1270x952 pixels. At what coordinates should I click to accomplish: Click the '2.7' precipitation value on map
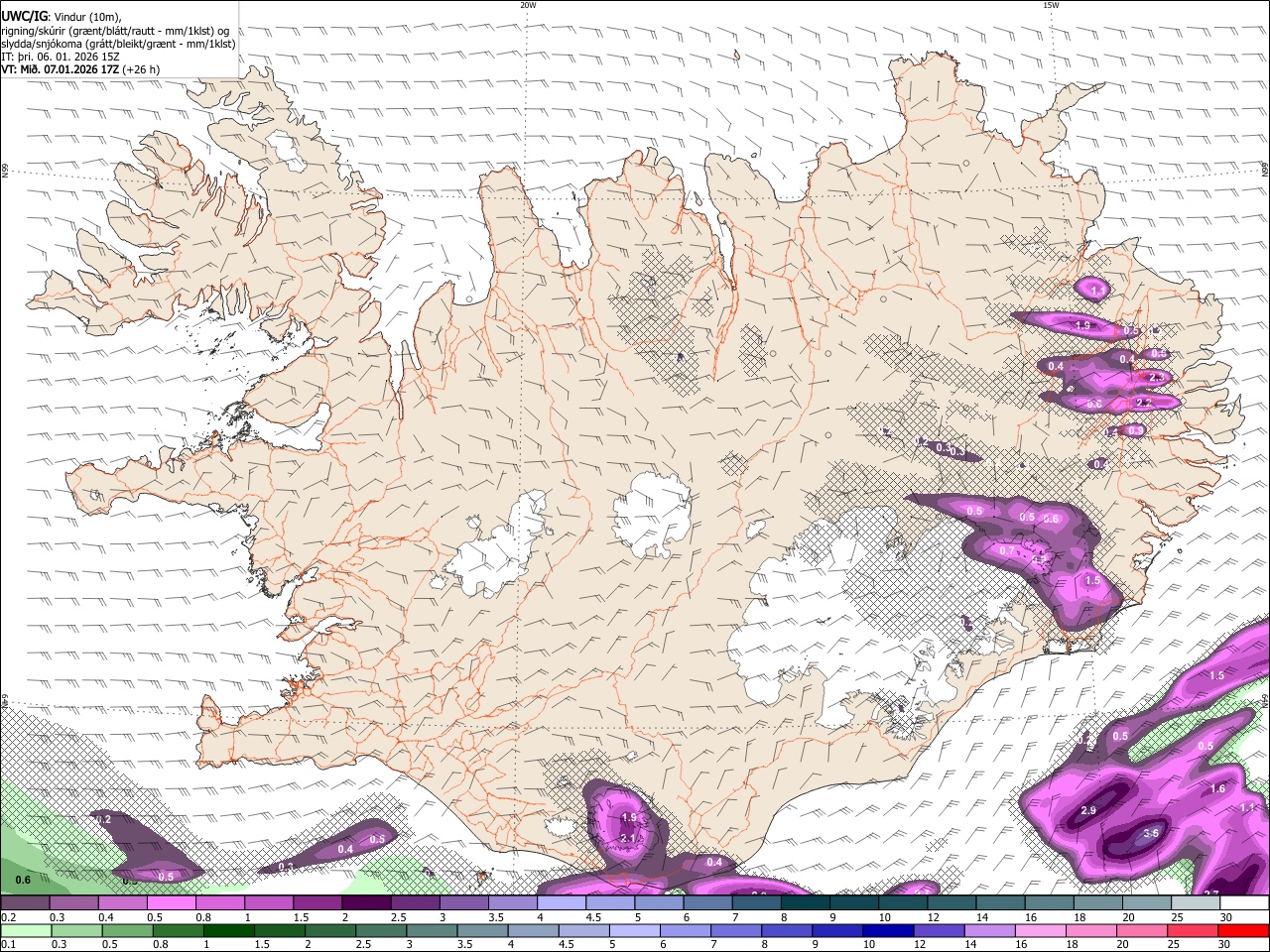[1210, 894]
